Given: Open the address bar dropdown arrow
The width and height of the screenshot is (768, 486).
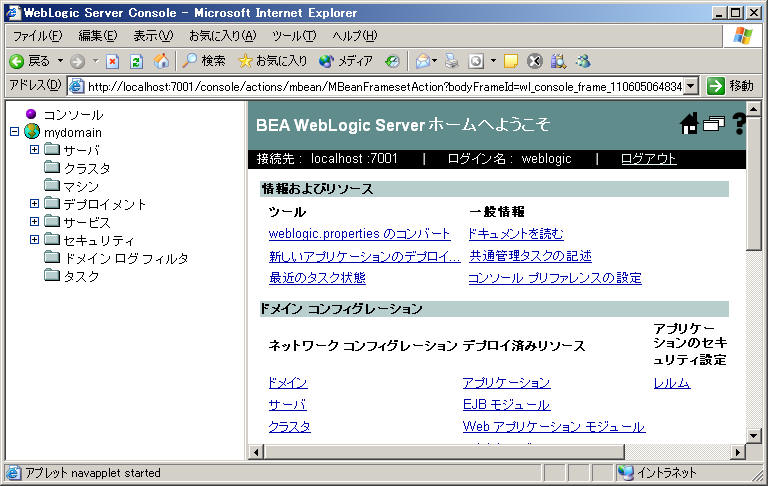Looking at the screenshot, I should pos(691,86).
